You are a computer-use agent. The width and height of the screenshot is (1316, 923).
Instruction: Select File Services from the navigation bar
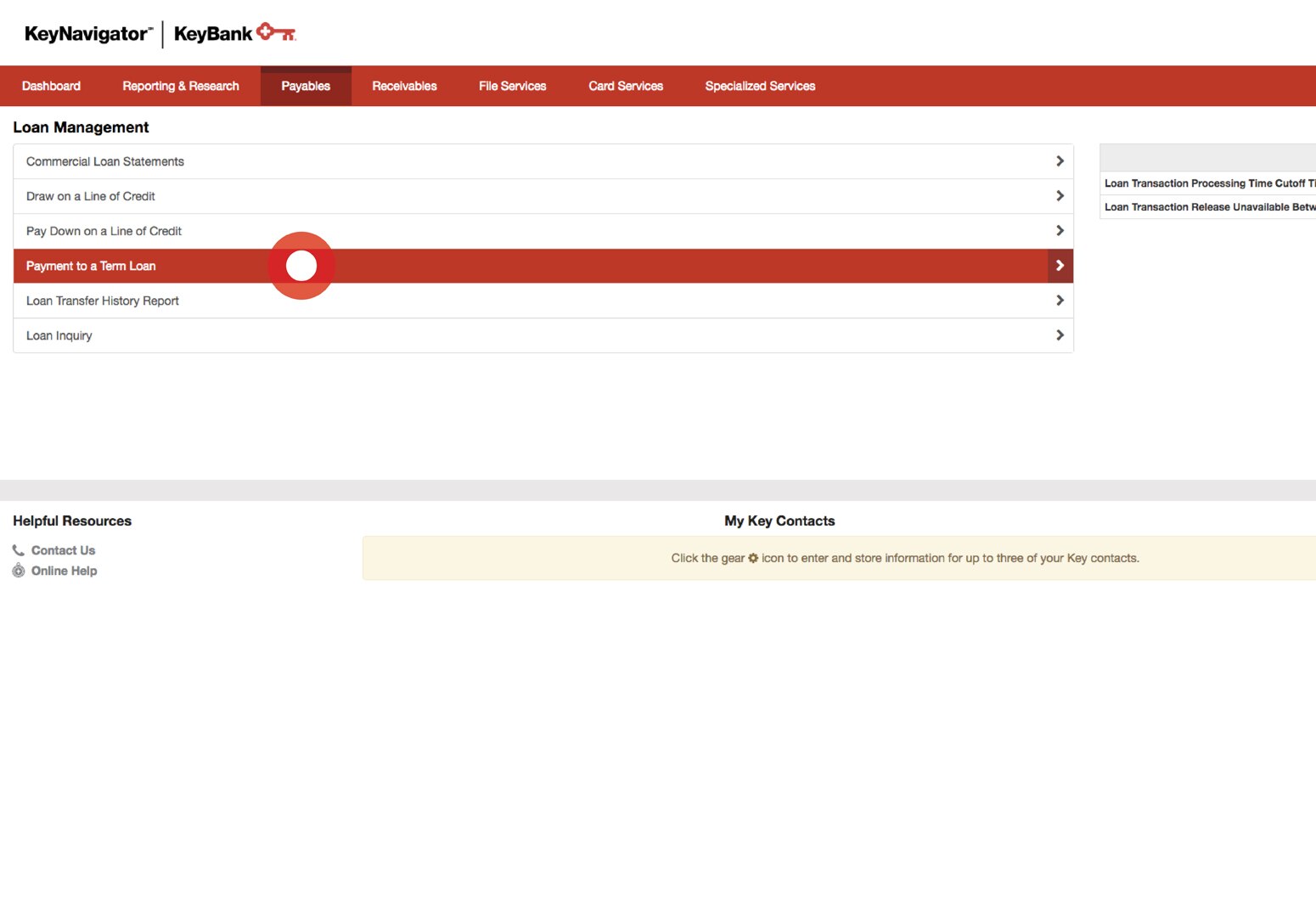coord(512,85)
